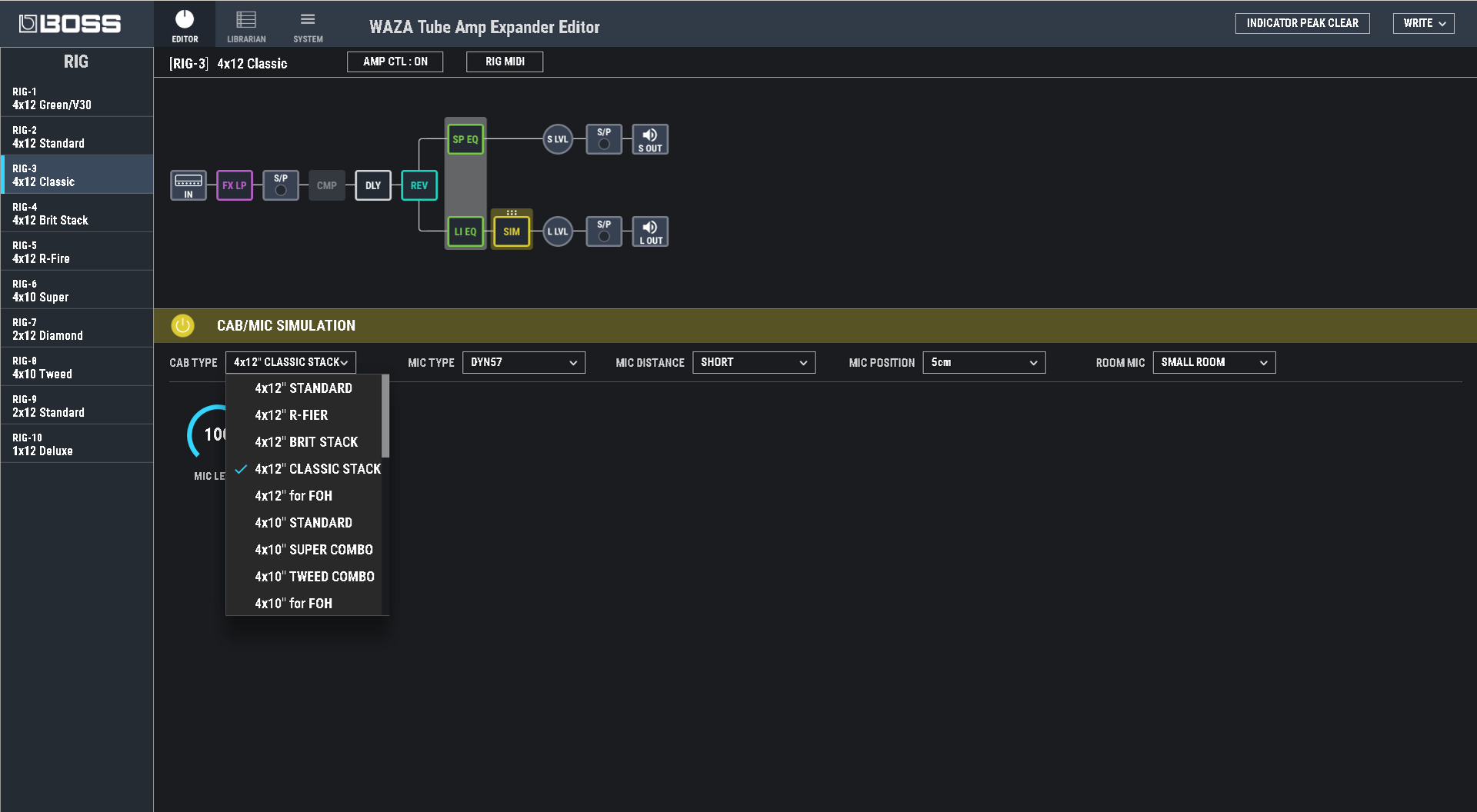Image resolution: width=1477 pixels, height=812 pixels.
Task: Toggle the AMP CTL ON button
Action: 395,62
